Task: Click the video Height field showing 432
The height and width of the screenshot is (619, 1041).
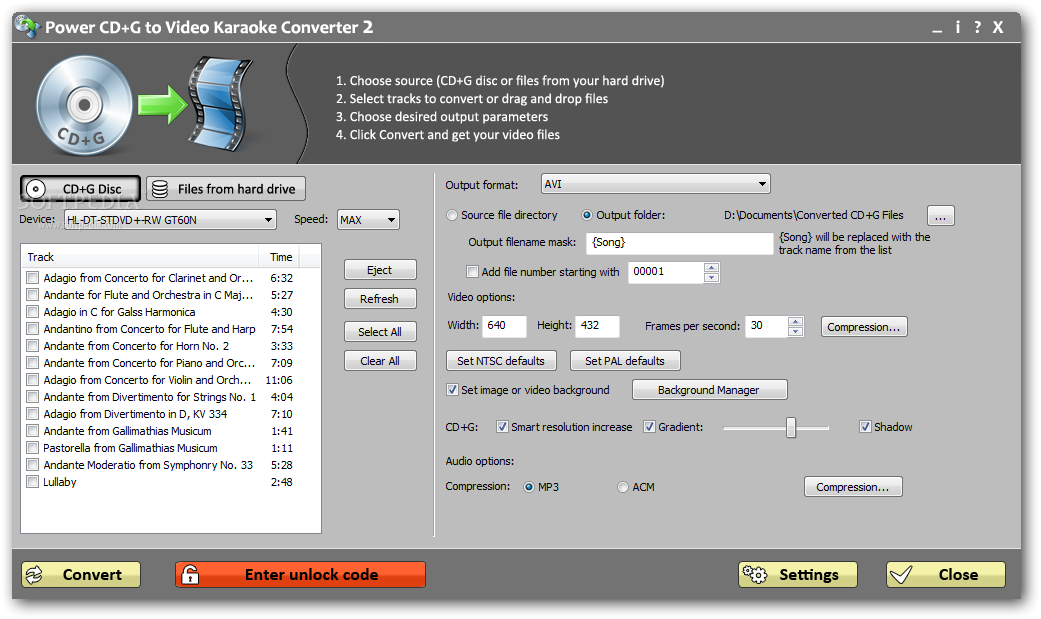Action: 598,326
